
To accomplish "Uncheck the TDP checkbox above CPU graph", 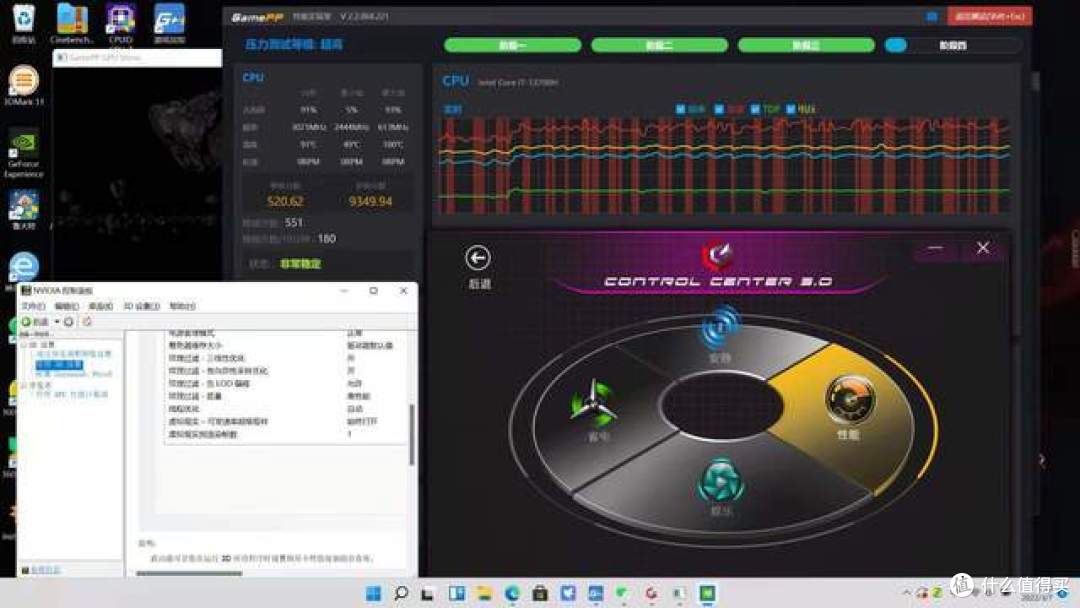I will (753, 109).
